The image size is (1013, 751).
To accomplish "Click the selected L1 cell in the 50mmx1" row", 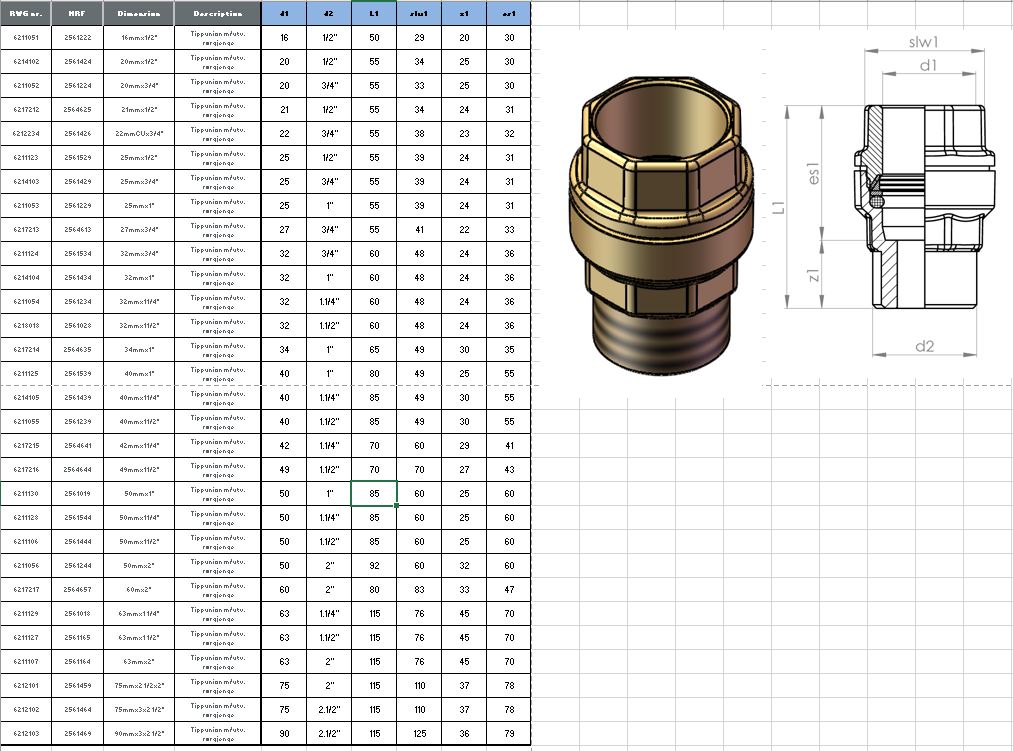I will click(374, 494).
